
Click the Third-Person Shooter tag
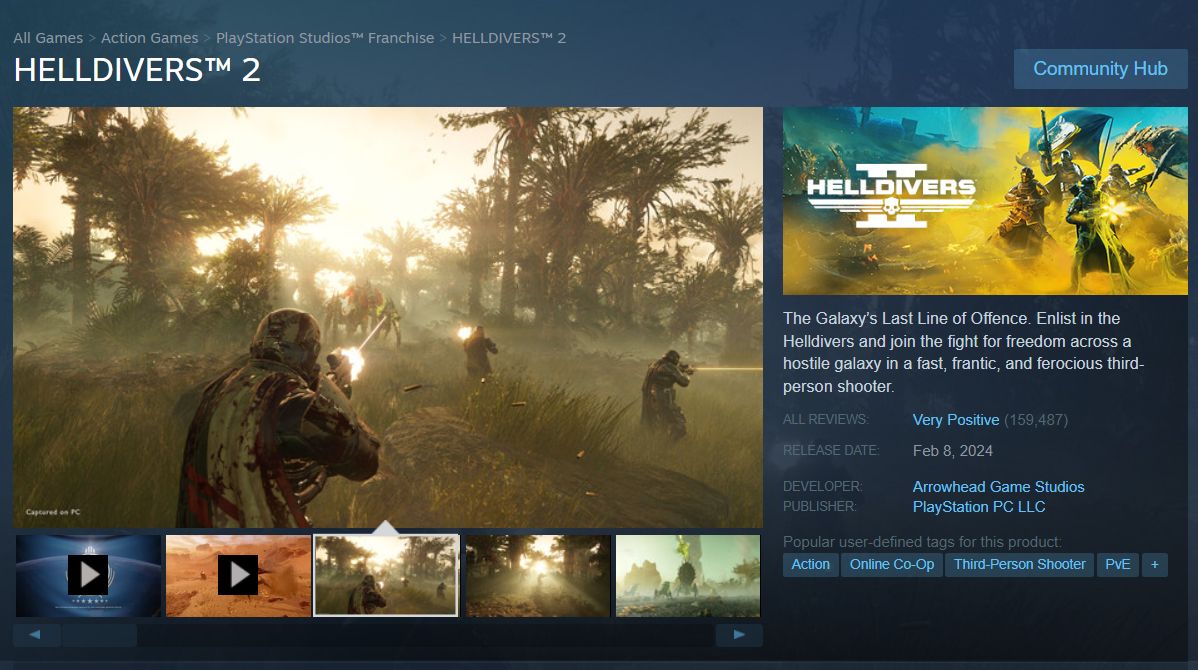pos(1019,564)
